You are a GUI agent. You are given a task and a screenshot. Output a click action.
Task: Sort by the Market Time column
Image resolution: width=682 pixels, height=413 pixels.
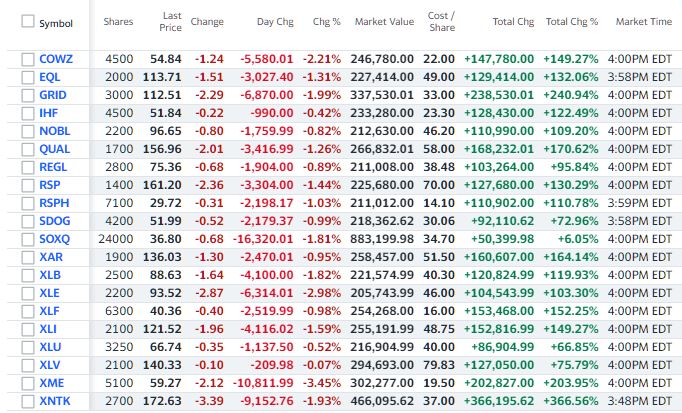pyautogui.click(x=645, y=22)
